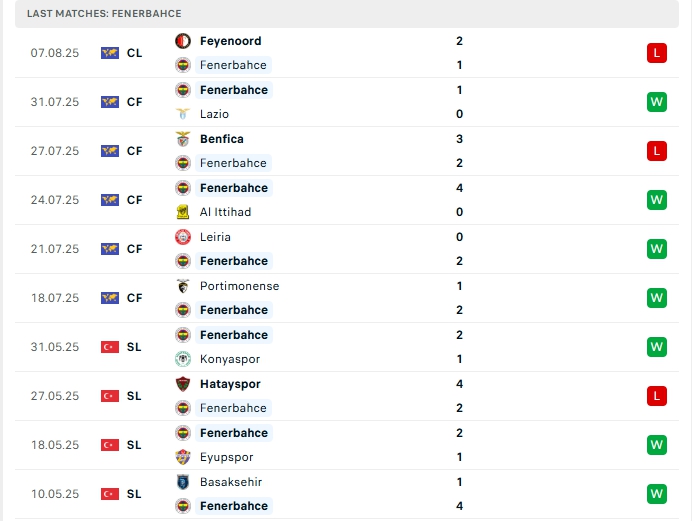Click the red L badge for Feyenoord match
This screenshot has width=692, height=521.
(x=657, y=53)
